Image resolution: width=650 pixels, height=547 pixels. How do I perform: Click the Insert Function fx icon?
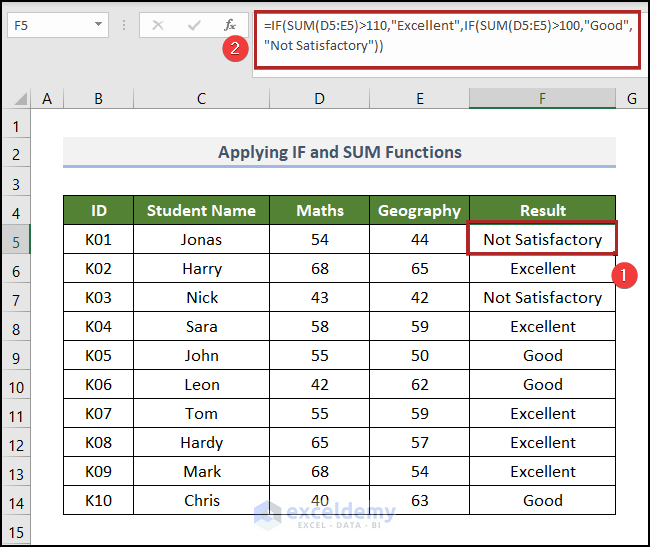(x=229, y=25)
